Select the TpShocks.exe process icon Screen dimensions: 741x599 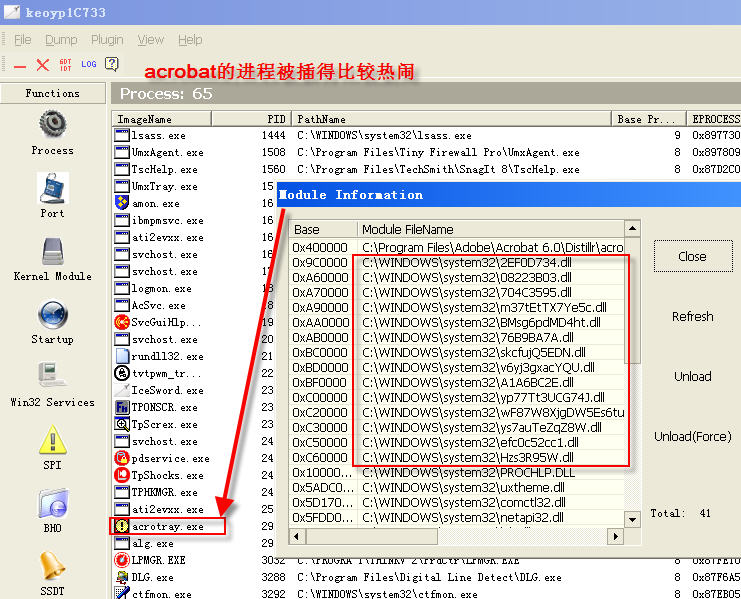(x=121, y=475)
